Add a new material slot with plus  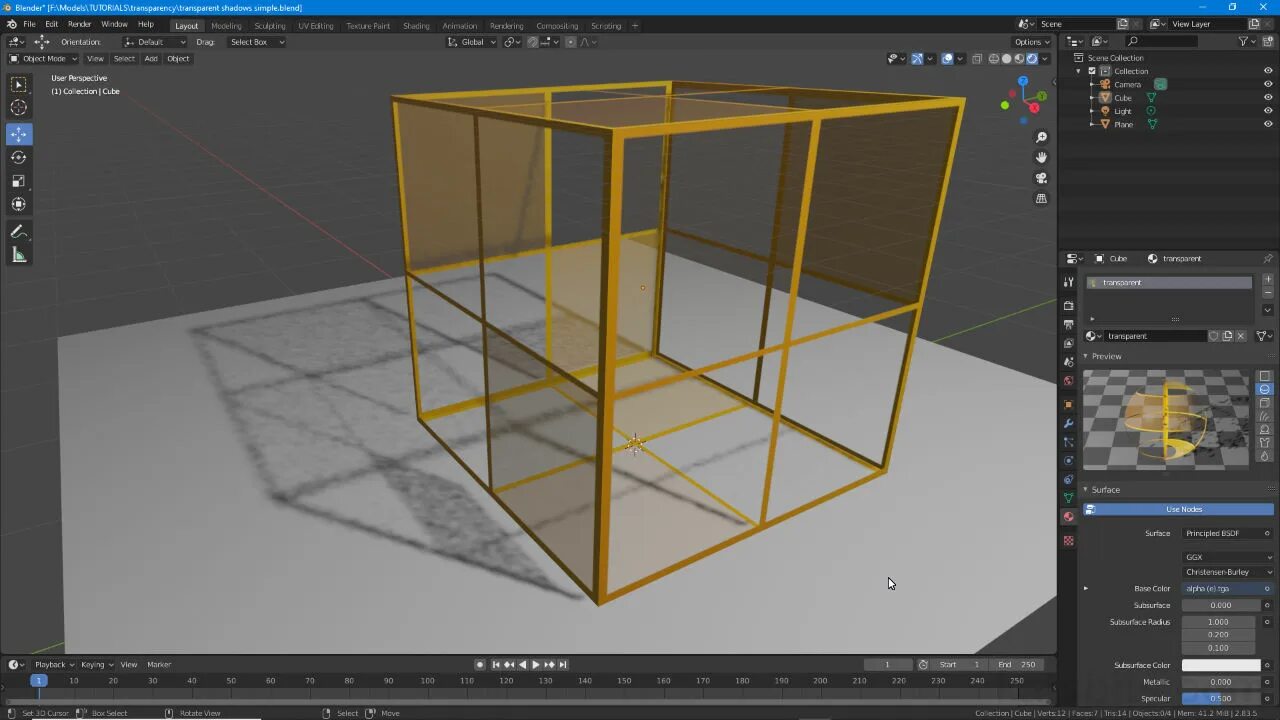click(x=1268, y=280)
